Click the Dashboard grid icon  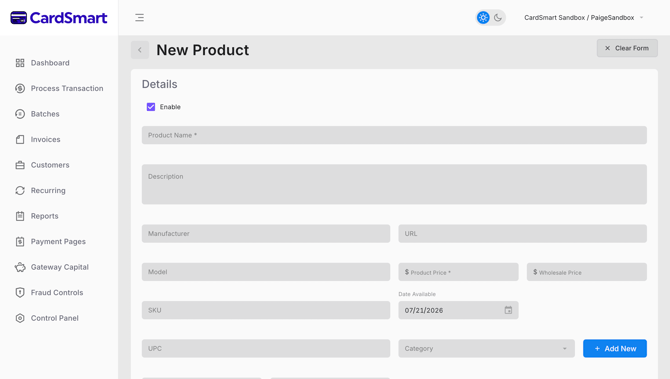pos(20,63)
